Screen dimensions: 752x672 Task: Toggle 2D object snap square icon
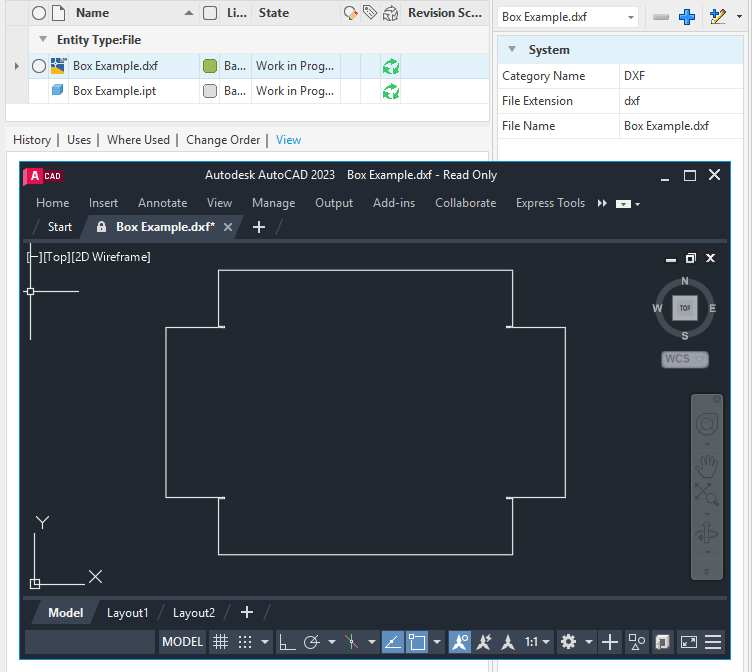(x=417, y=642)
